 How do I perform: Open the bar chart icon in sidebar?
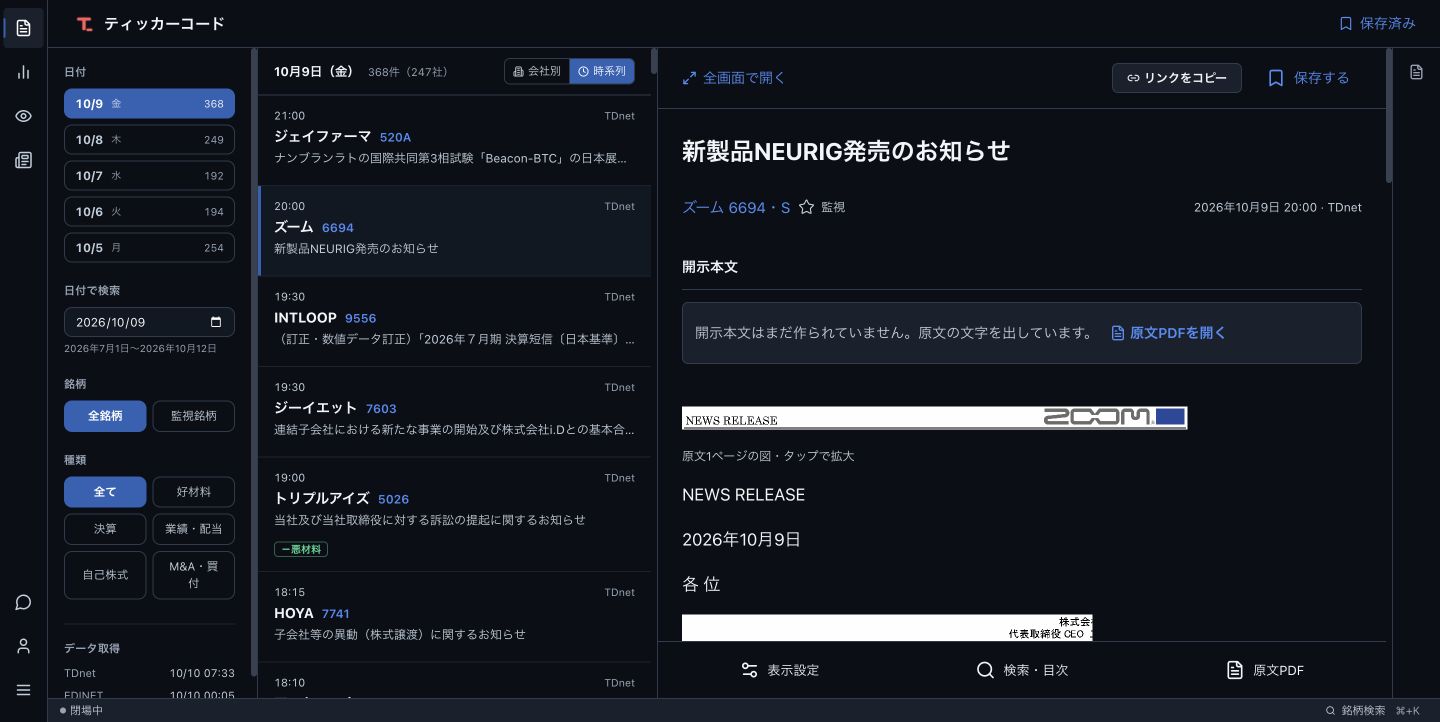pos(24,72)
